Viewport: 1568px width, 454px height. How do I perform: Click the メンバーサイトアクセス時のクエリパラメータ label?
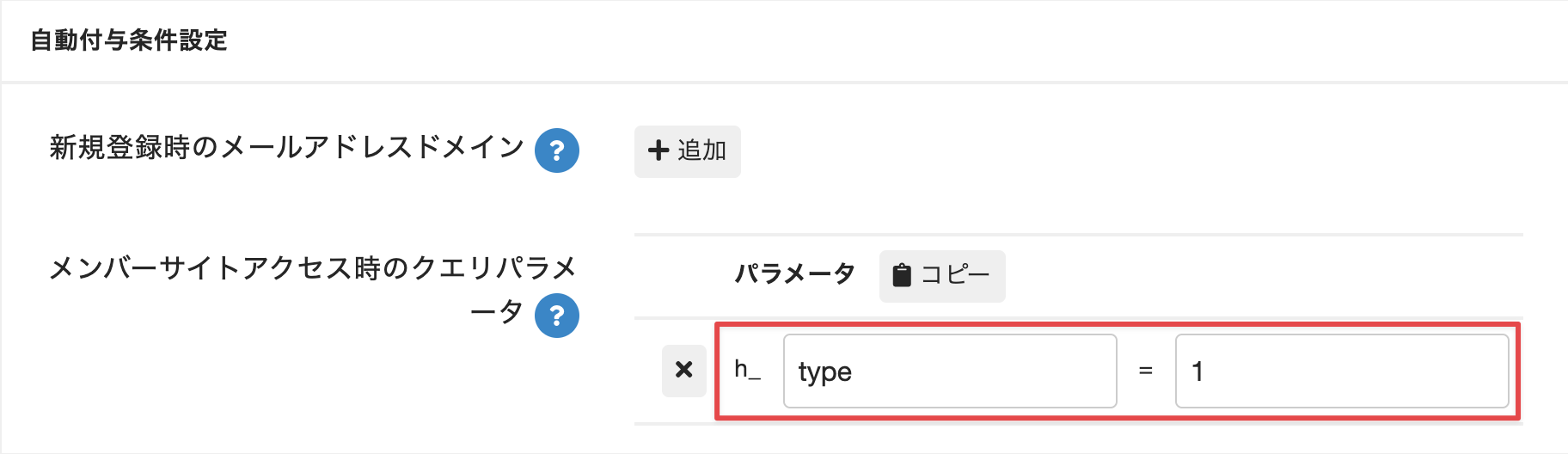[312, 268]
